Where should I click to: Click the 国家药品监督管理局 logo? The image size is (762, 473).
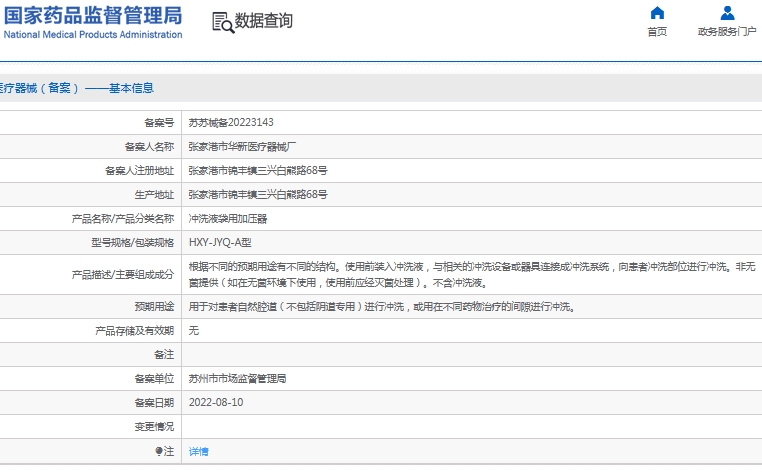click(x=93, y=22)
